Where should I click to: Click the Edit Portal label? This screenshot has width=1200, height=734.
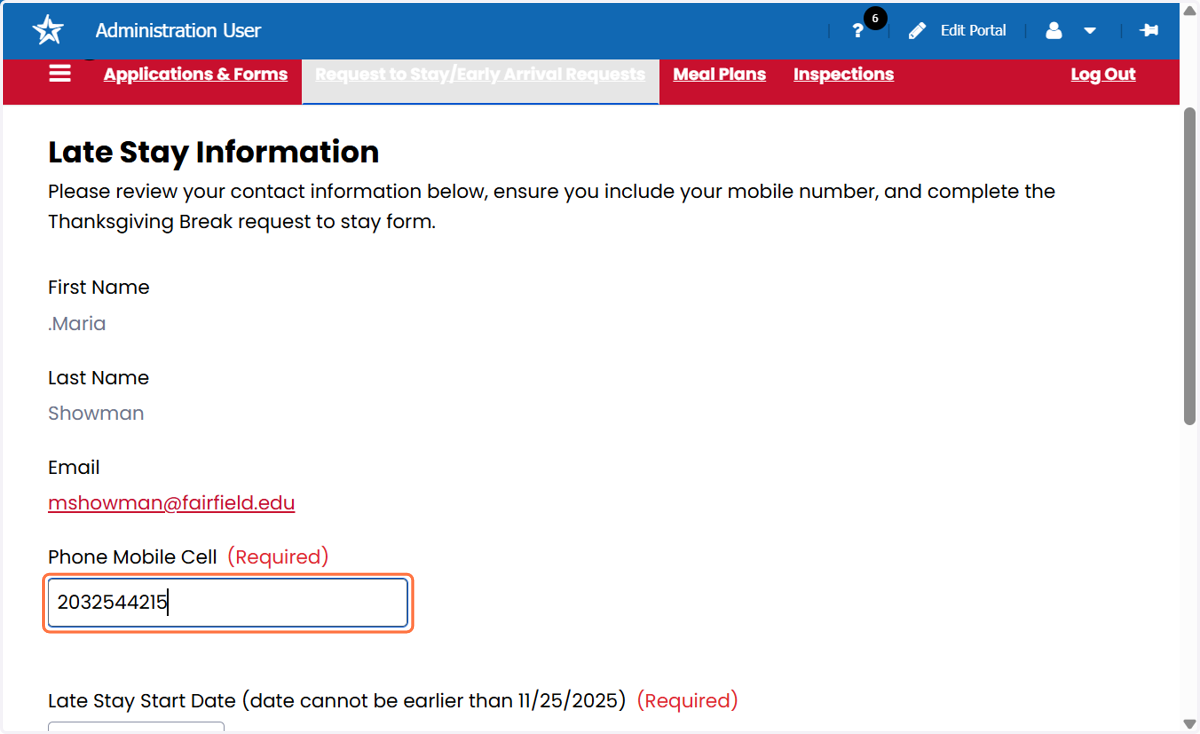[x=973, y=31]
